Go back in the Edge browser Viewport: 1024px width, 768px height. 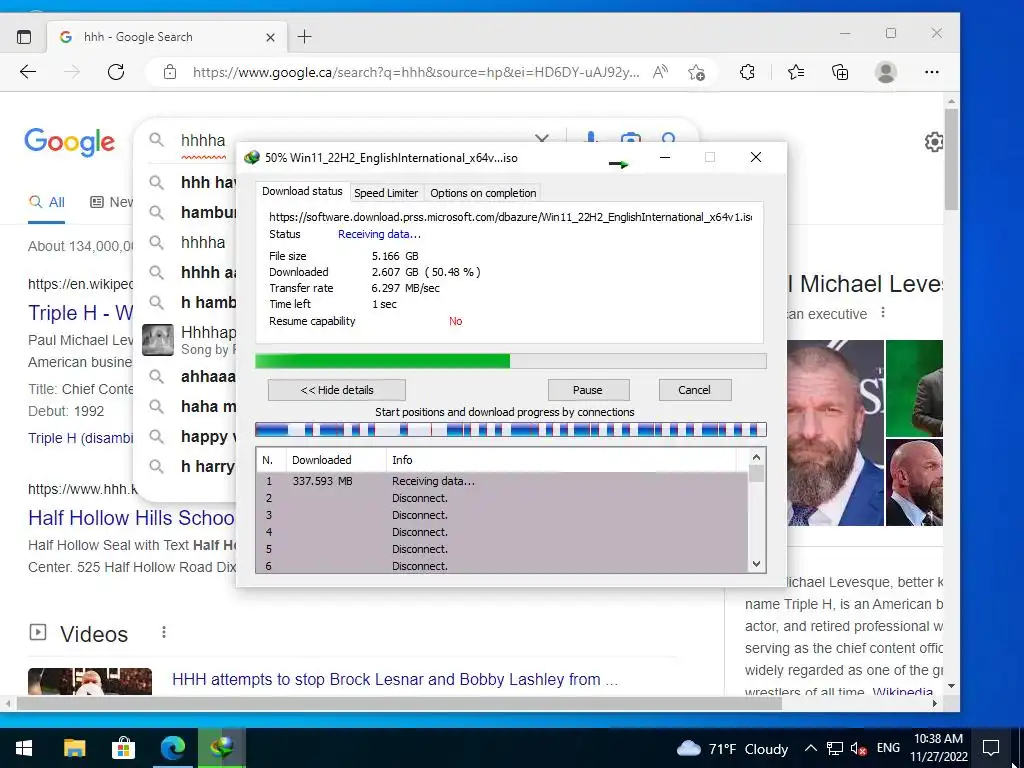[x=28, y=72]
